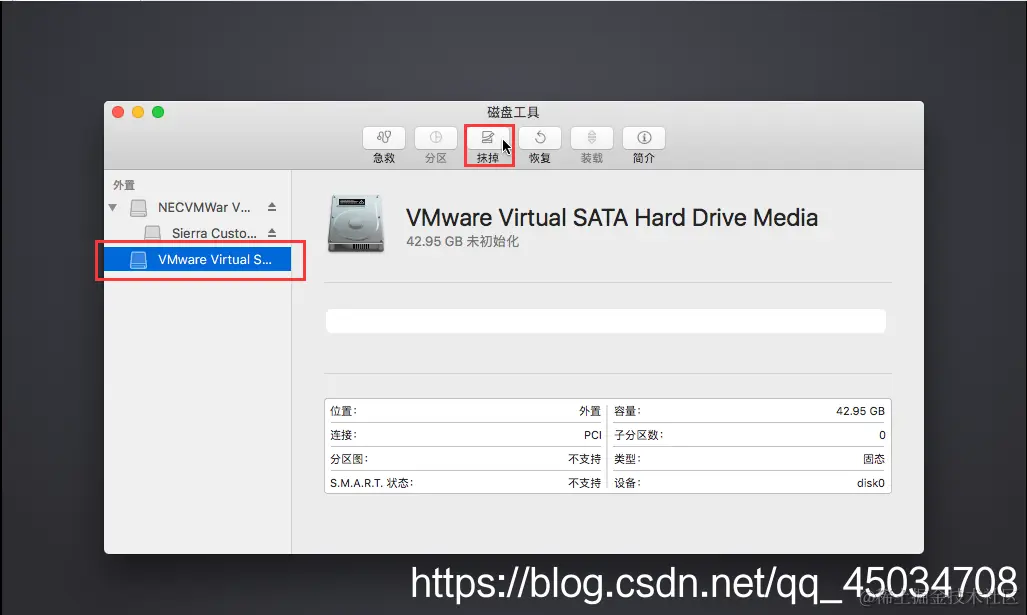Click the 子分区数 value 0
This screenshot has height=615, width=1027.
[882, 435]
